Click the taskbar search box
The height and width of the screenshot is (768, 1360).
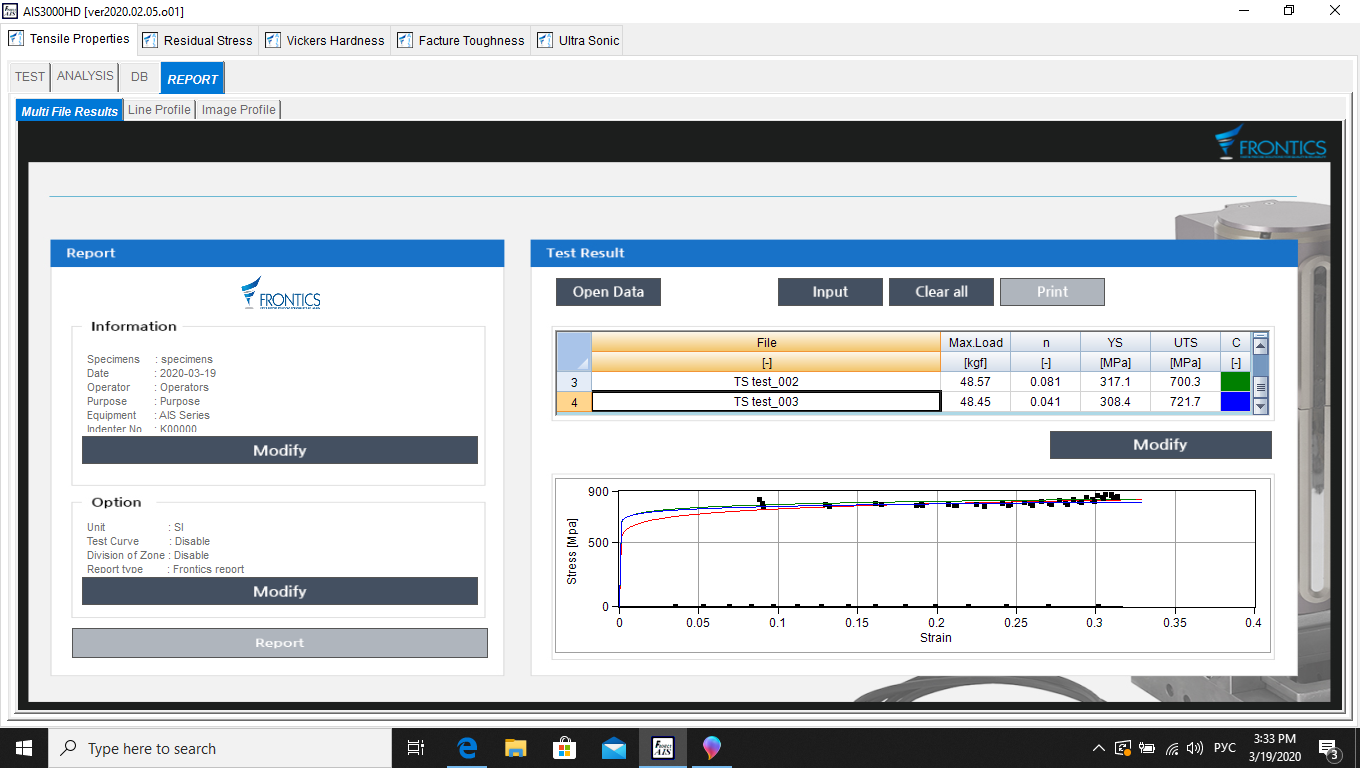(220, 748)
